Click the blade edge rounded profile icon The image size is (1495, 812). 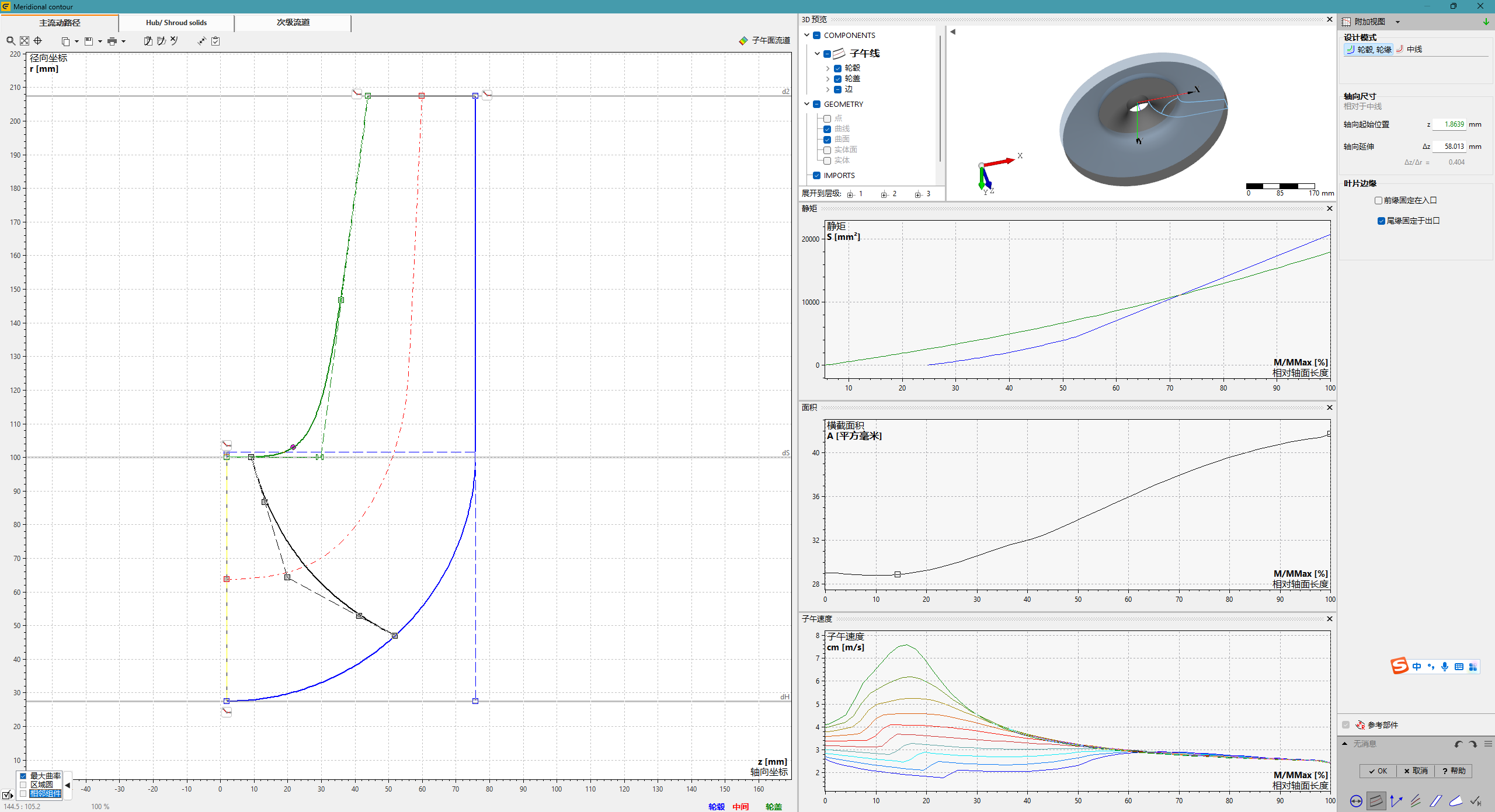pyautogui.click(x=1456, y=801)
